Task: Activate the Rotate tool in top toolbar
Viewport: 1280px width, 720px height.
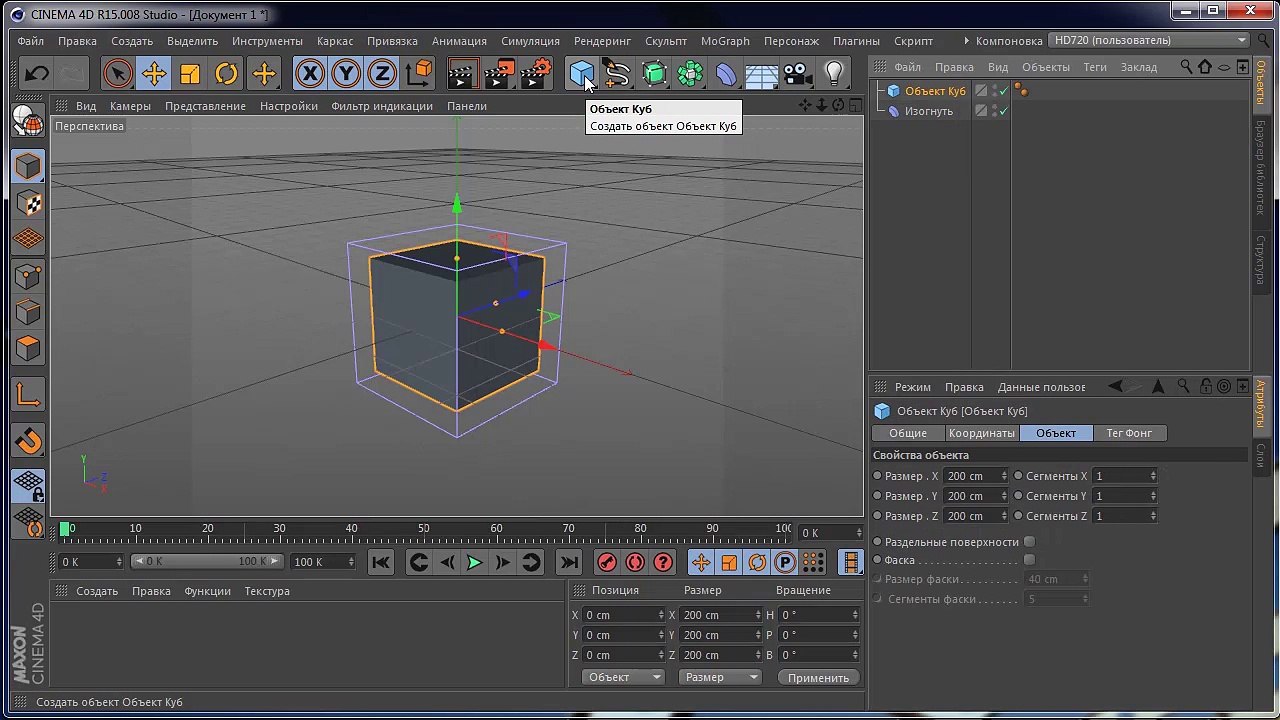Action: pyautogui.click(x=227, y=73)
